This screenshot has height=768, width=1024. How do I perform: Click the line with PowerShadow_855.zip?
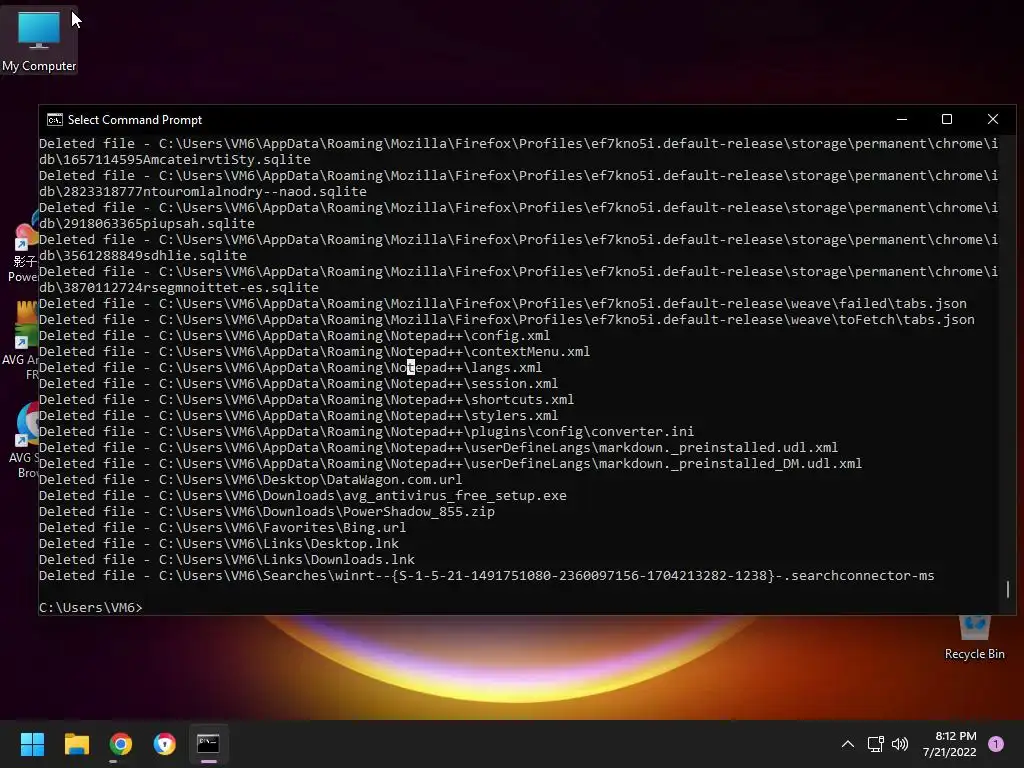267,511
